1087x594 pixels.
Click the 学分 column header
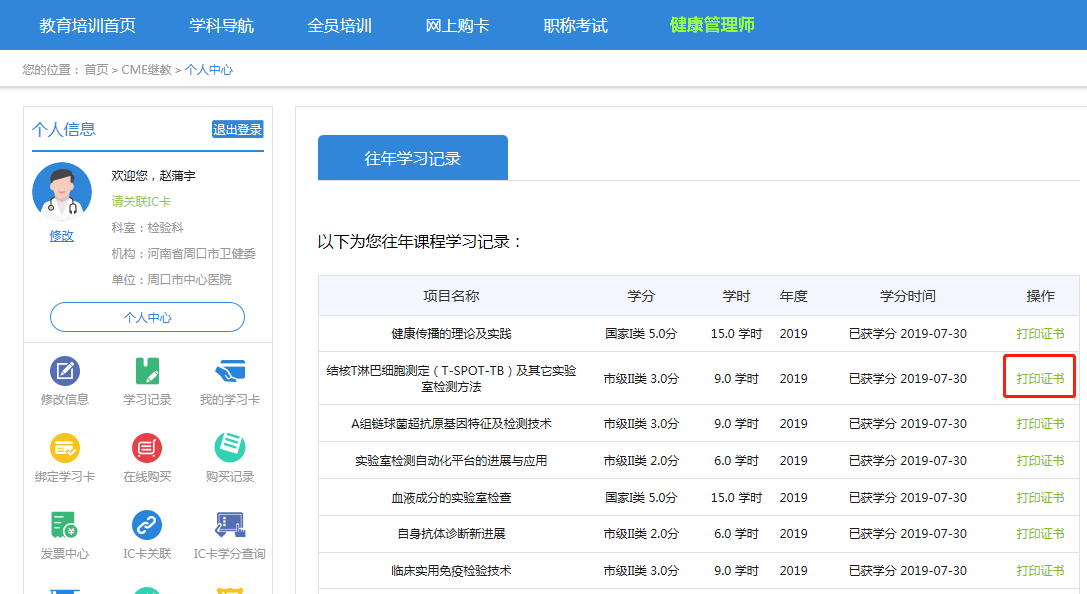coord(641,296)
